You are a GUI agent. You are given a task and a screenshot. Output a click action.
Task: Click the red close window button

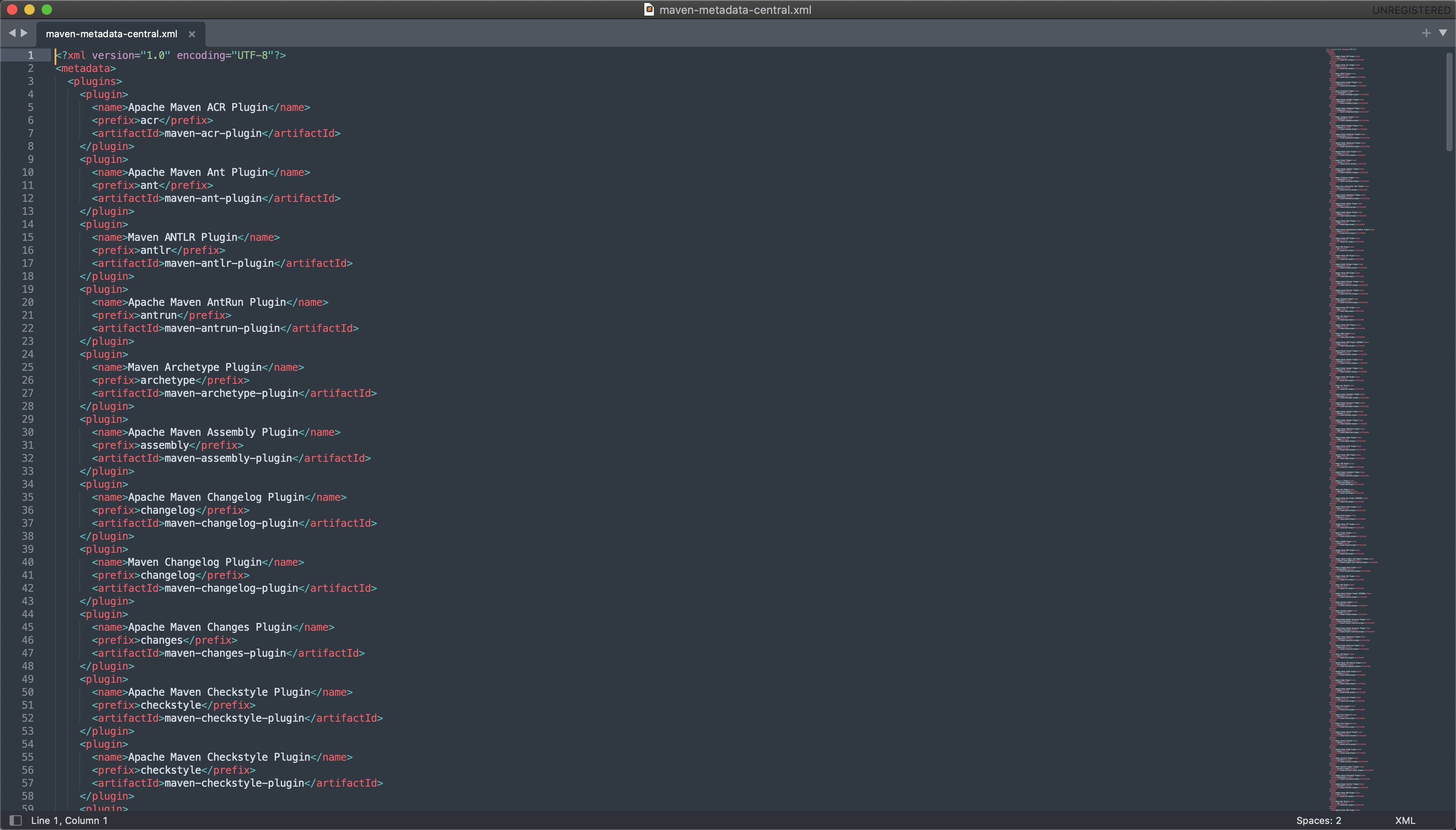[x=12, y=10]
